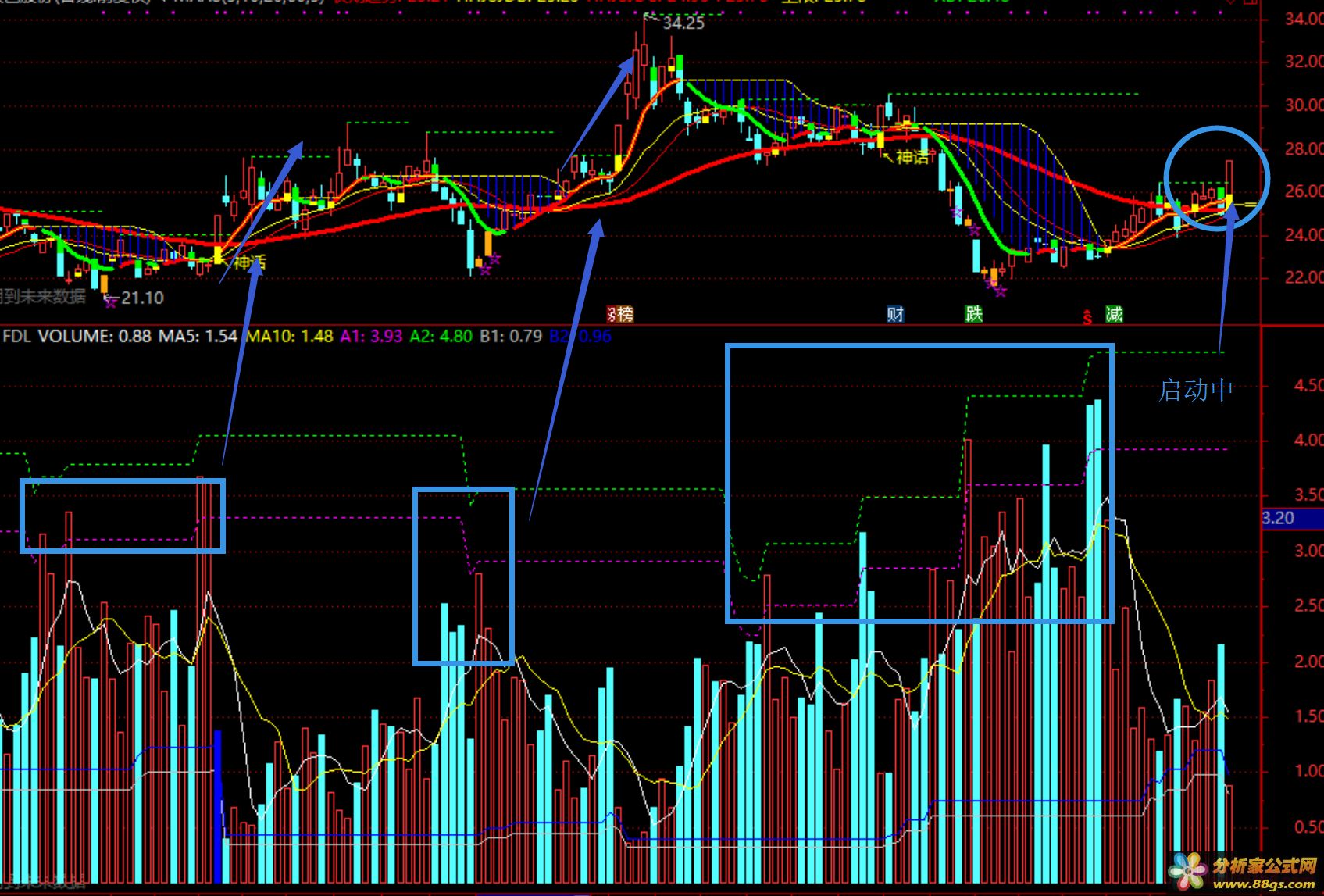Select the blue B2 0.96 indicator label

point(580,336)
